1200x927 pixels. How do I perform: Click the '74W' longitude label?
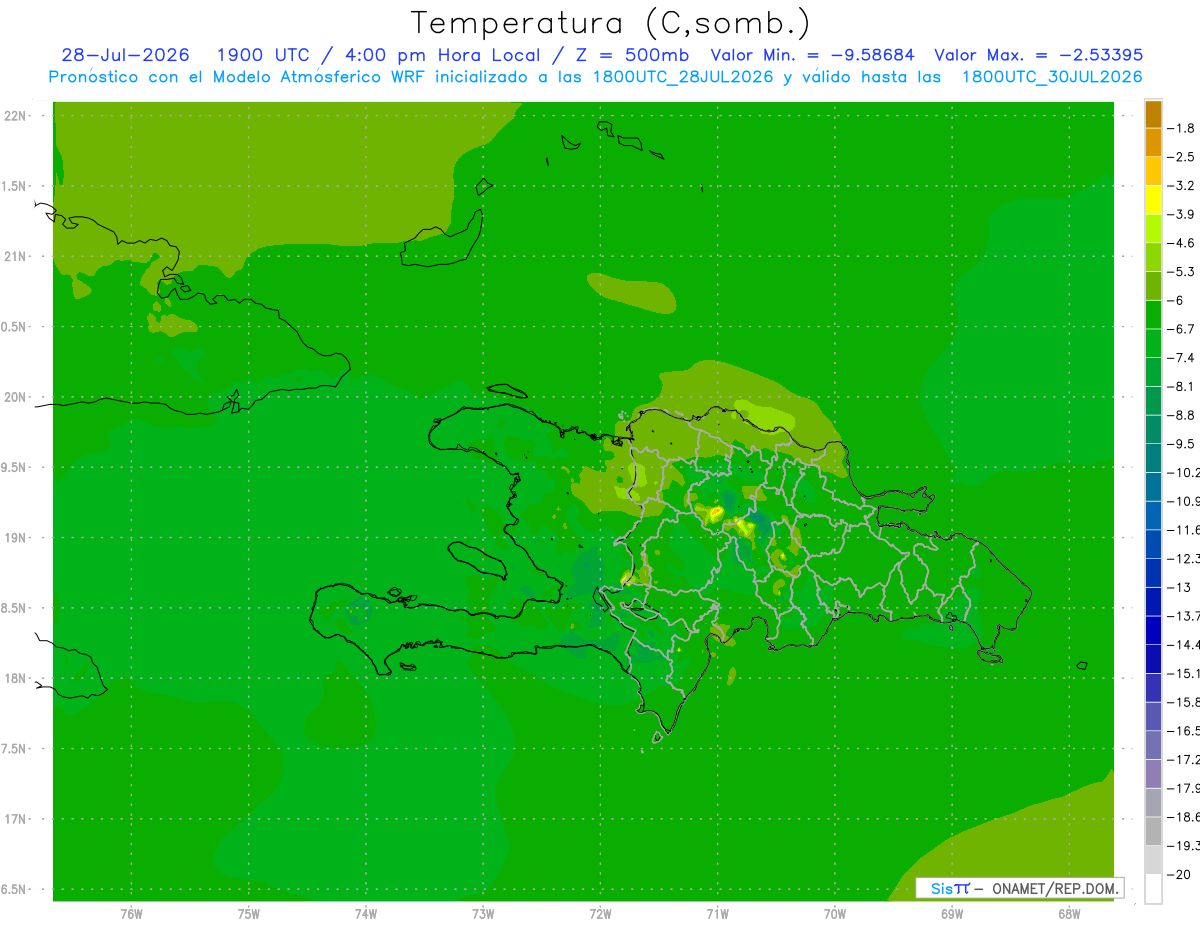366,913
